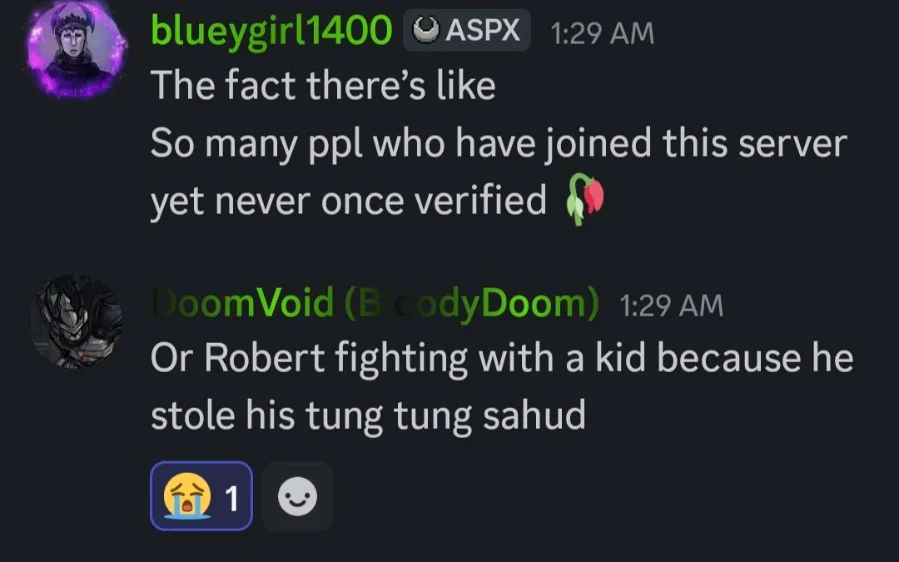Click the DoomVoid (BloodyDoom) username
The height and width of the screenshot is (562, 899).
tap(375, 304)
